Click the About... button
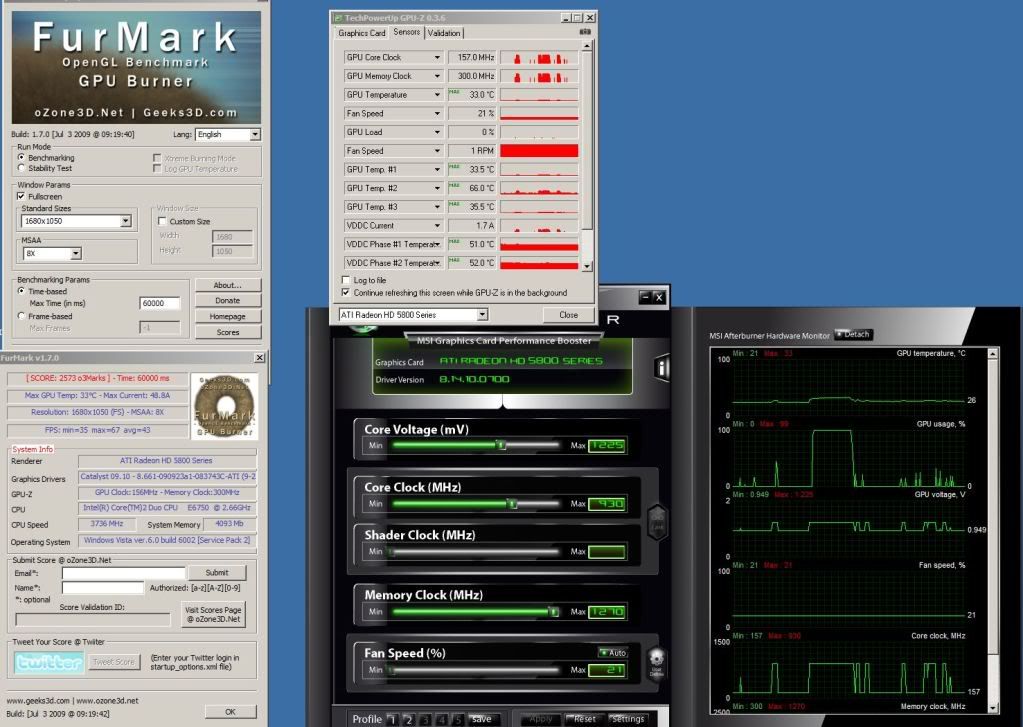The height and width of the screenshot is (727, 1023). coord(228,285)
